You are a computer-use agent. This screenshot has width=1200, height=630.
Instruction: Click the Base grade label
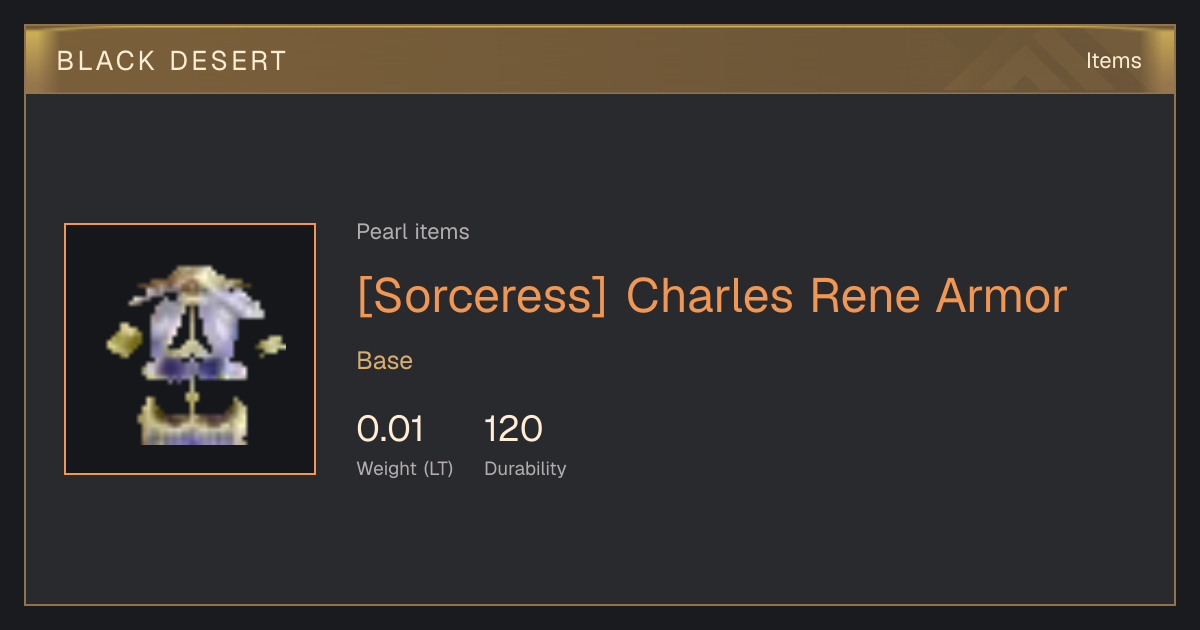[x=385, y=361]
